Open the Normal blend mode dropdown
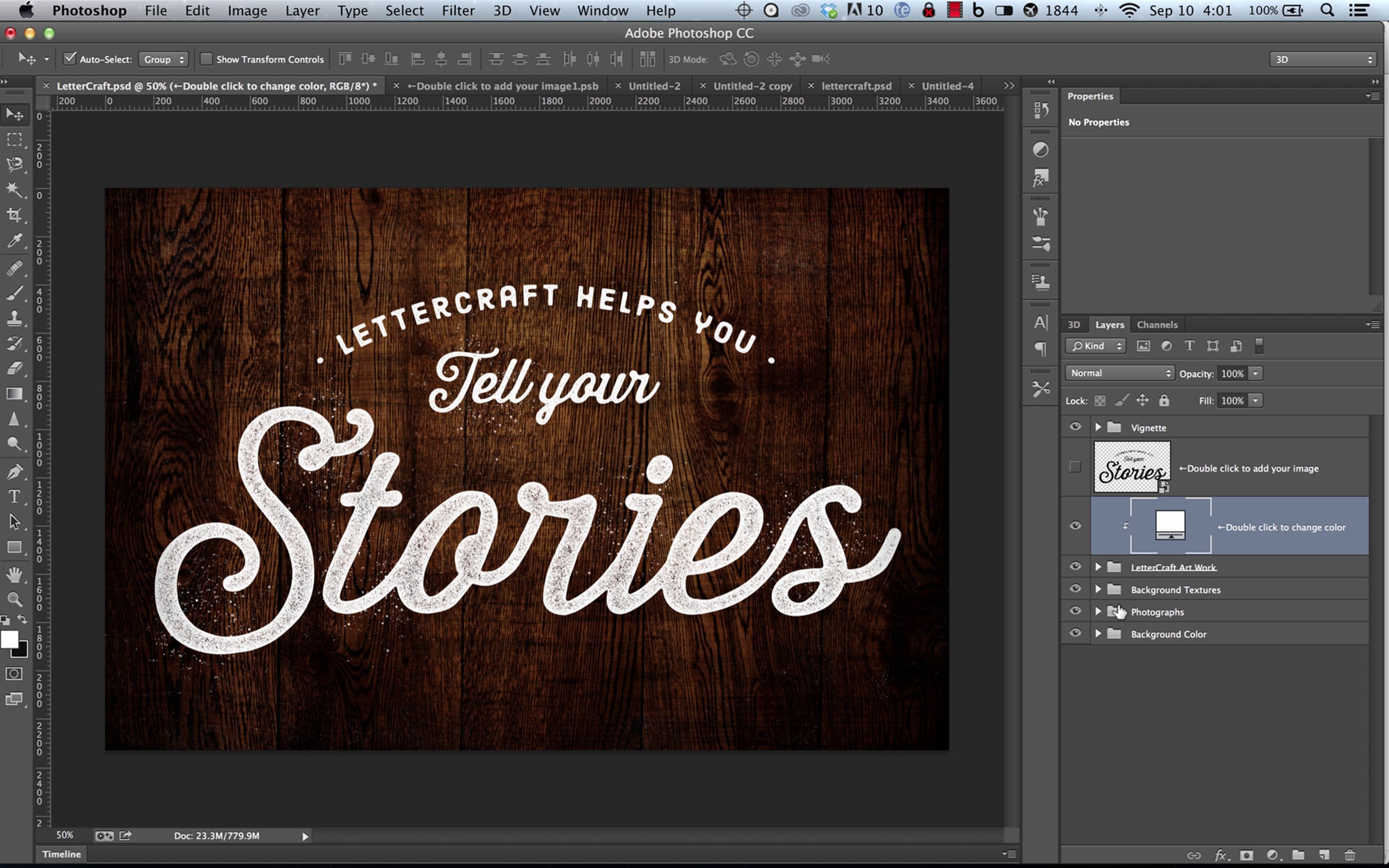Viewport: 1389px width, 868px height. (1119, 373)
